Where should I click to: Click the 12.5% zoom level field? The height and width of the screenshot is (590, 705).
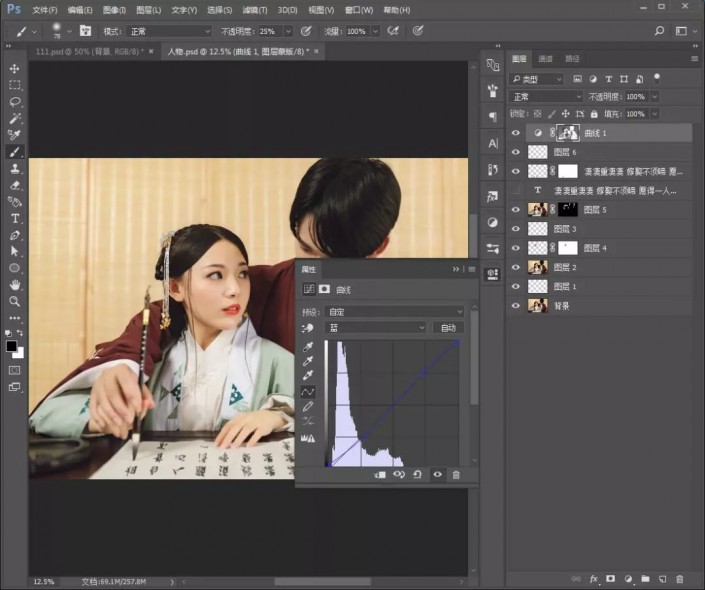[44, 581]
